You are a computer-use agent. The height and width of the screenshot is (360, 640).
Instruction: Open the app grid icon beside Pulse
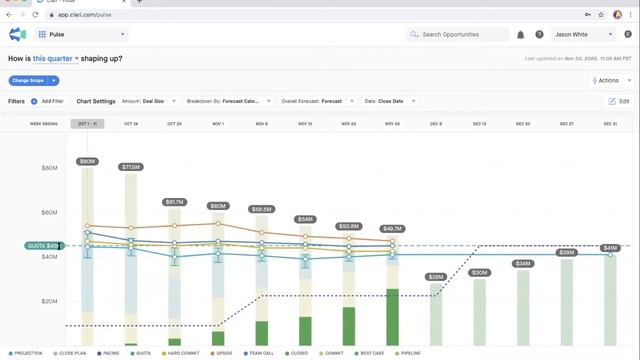pos(42,34)
